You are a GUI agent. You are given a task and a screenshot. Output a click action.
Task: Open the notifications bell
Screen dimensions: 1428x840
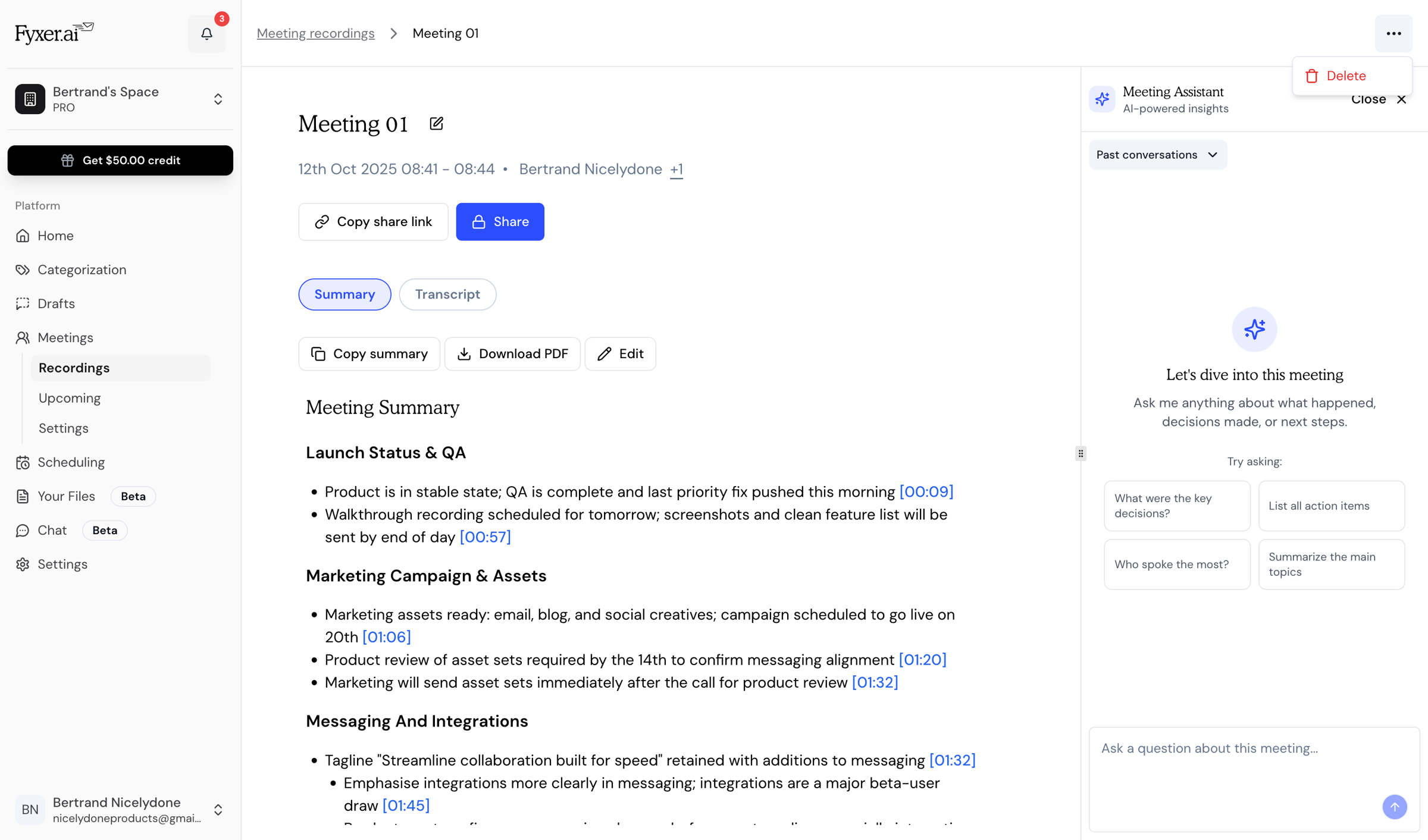(x=206, y=33)
